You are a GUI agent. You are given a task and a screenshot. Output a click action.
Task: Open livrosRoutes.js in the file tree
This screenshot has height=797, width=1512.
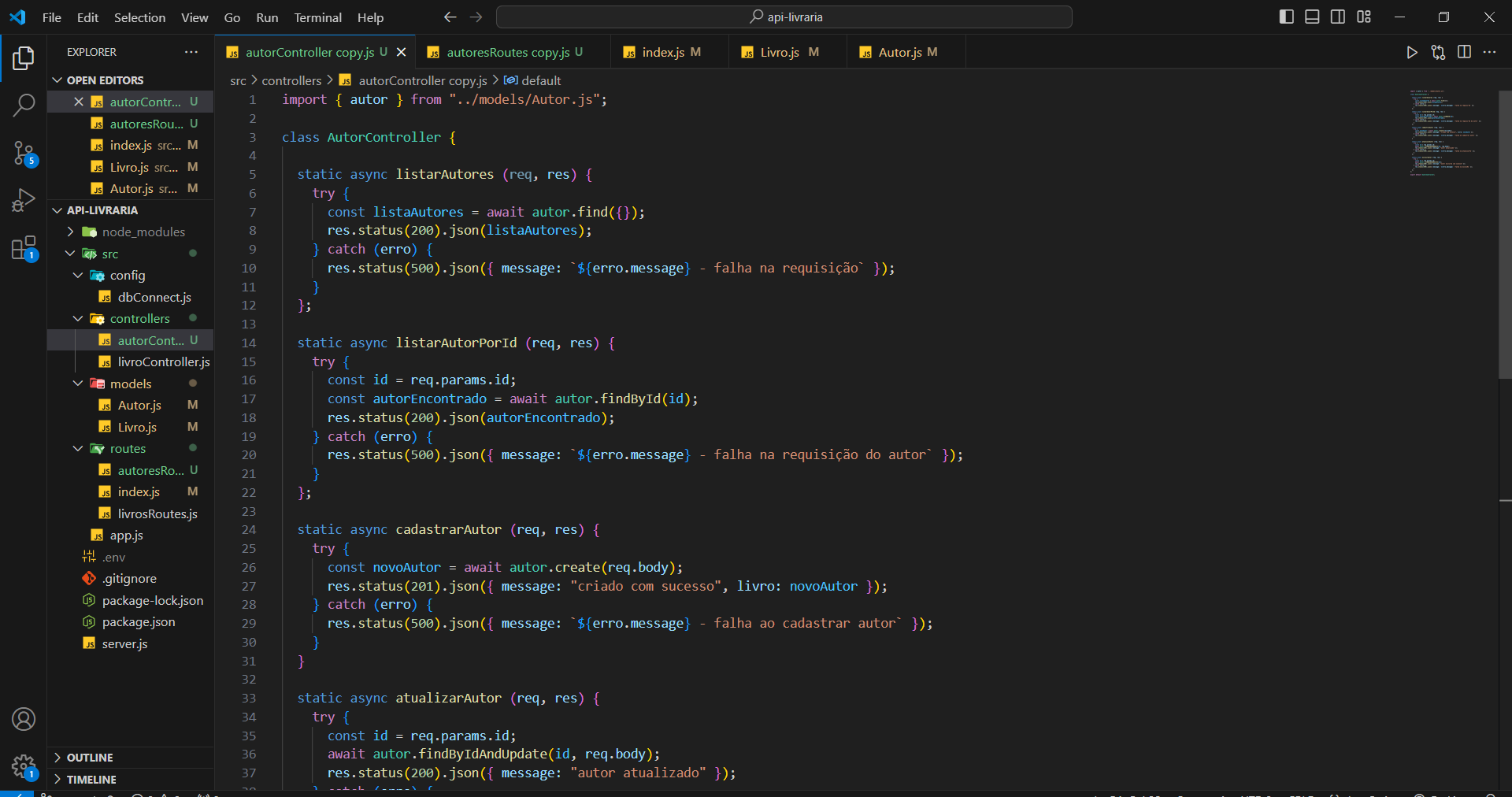(130, 513)
